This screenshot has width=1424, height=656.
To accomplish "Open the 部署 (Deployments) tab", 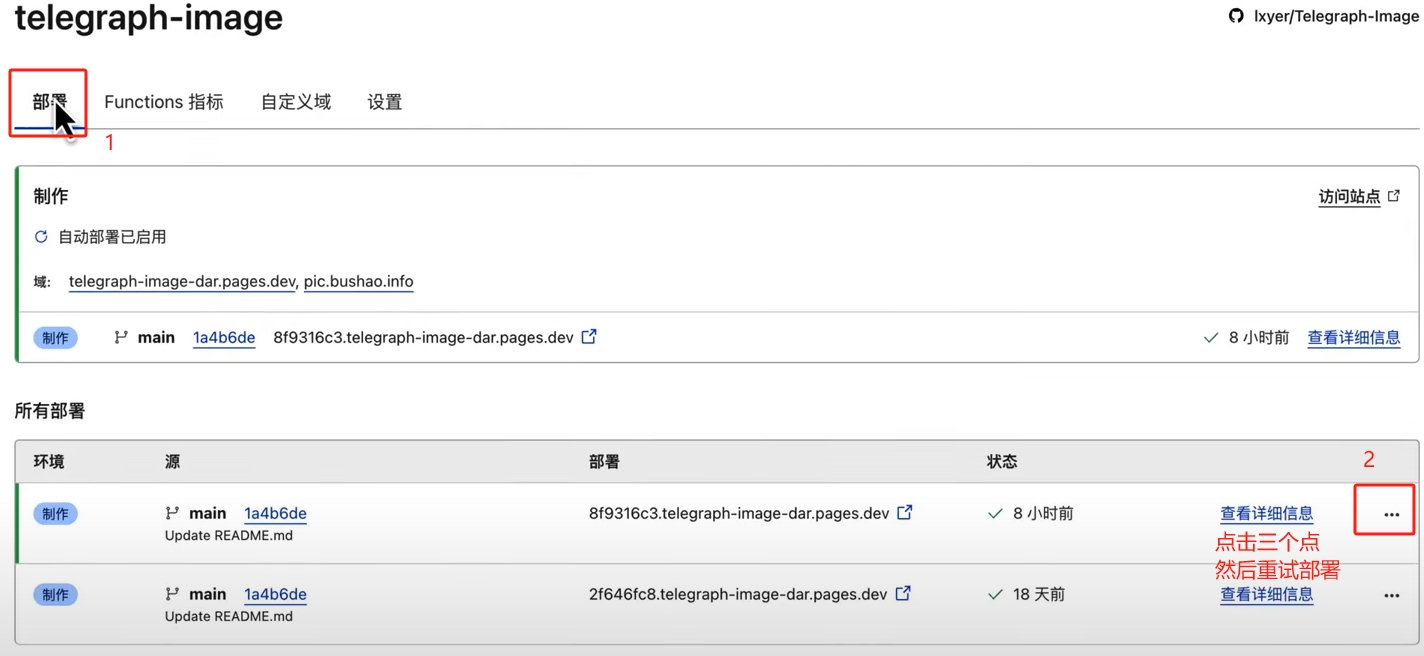I will pyautogui.click(x=49, y=102).
